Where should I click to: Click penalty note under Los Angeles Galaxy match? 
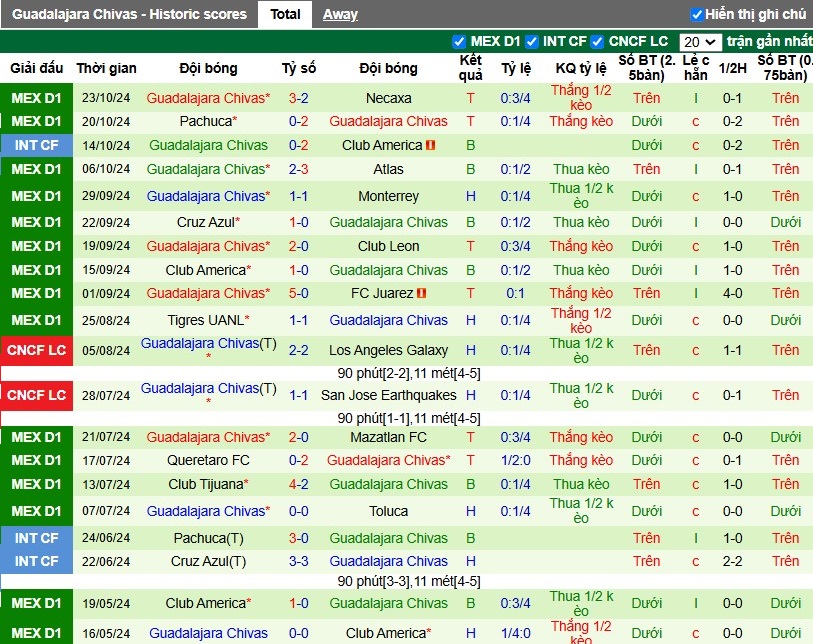coord(409,373)
